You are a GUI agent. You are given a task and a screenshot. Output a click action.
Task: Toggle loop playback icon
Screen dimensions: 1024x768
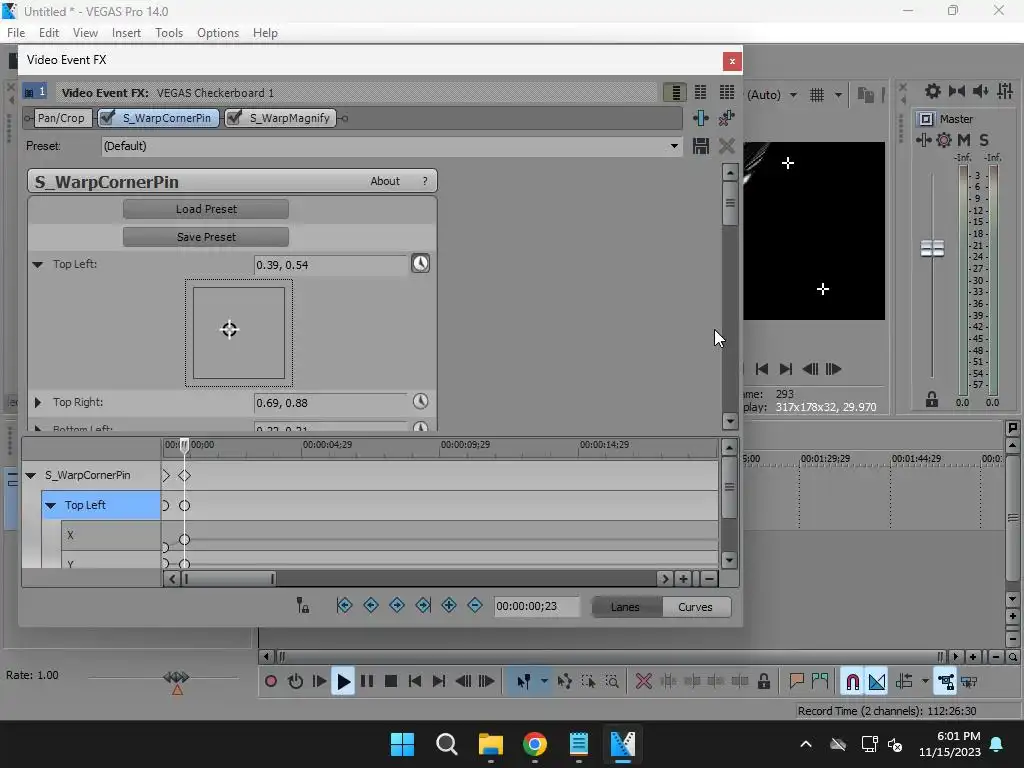[295, 682]
